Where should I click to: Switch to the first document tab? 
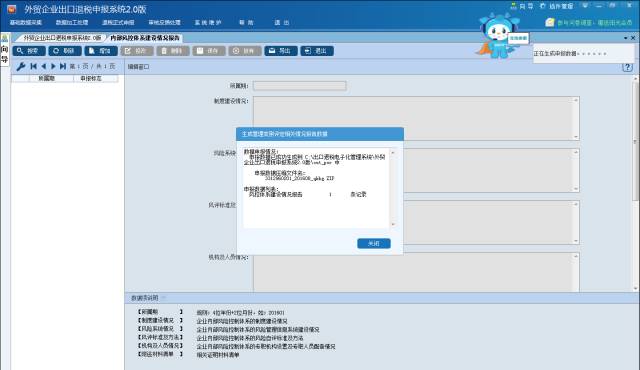61,38
